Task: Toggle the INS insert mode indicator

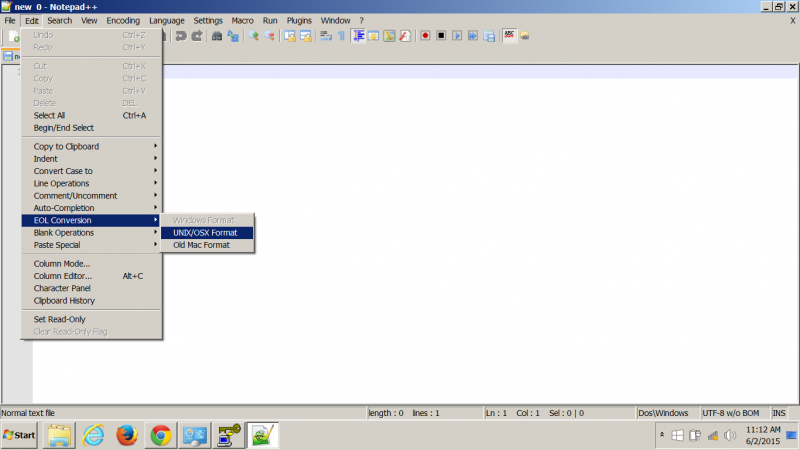Action: (779, 413)
